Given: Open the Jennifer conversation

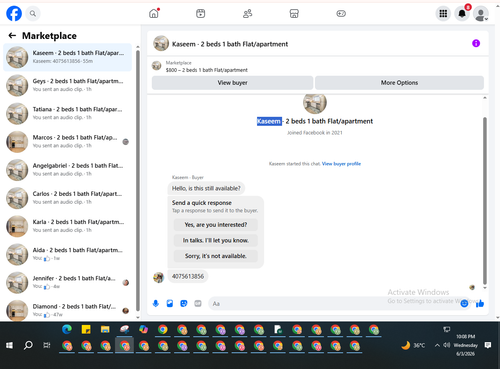Looking at the screenshot, I should tap(67, 282).
